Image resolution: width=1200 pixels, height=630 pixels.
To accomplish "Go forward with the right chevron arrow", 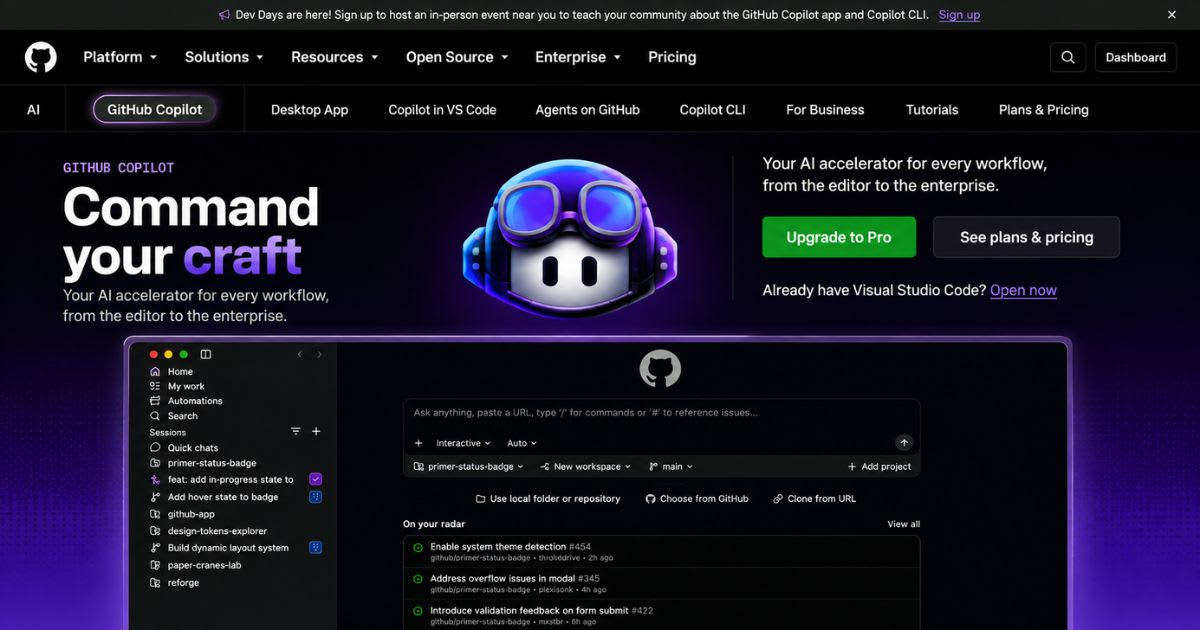I will (x=319, y=354).
